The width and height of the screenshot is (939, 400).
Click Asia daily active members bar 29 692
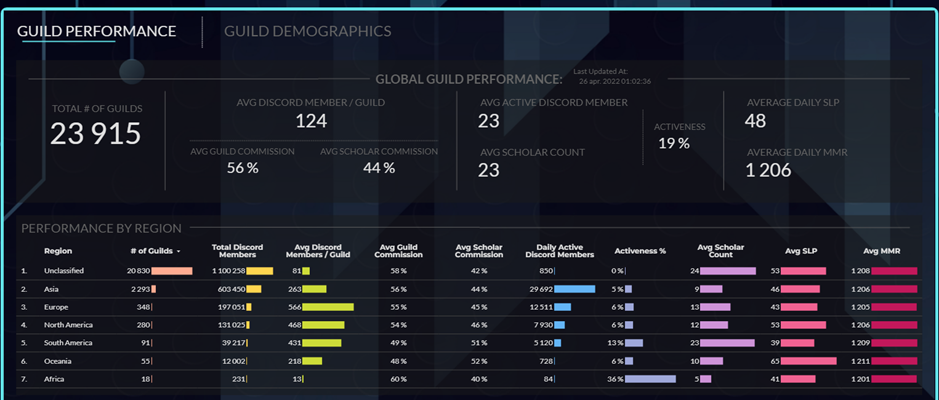click(x=575, y=289)
